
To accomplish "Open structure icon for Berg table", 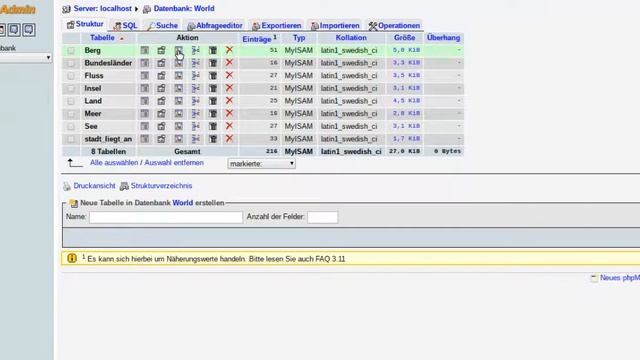I will 162,50.
